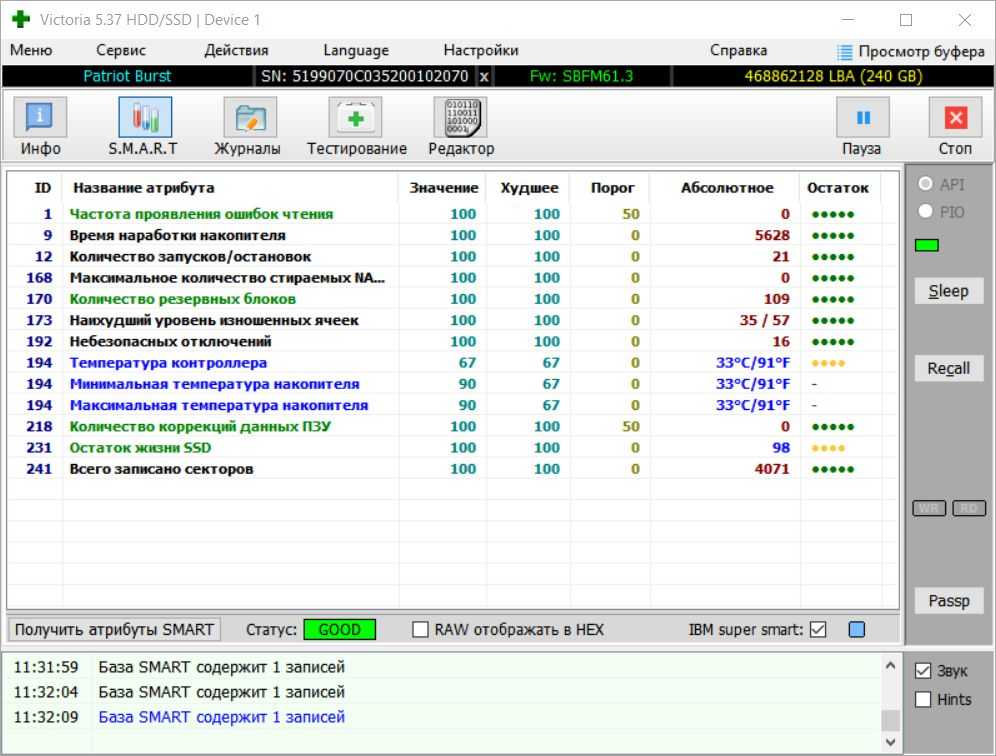Click the green indicator below PIO

pyautogui.click(x=927, y=245)
